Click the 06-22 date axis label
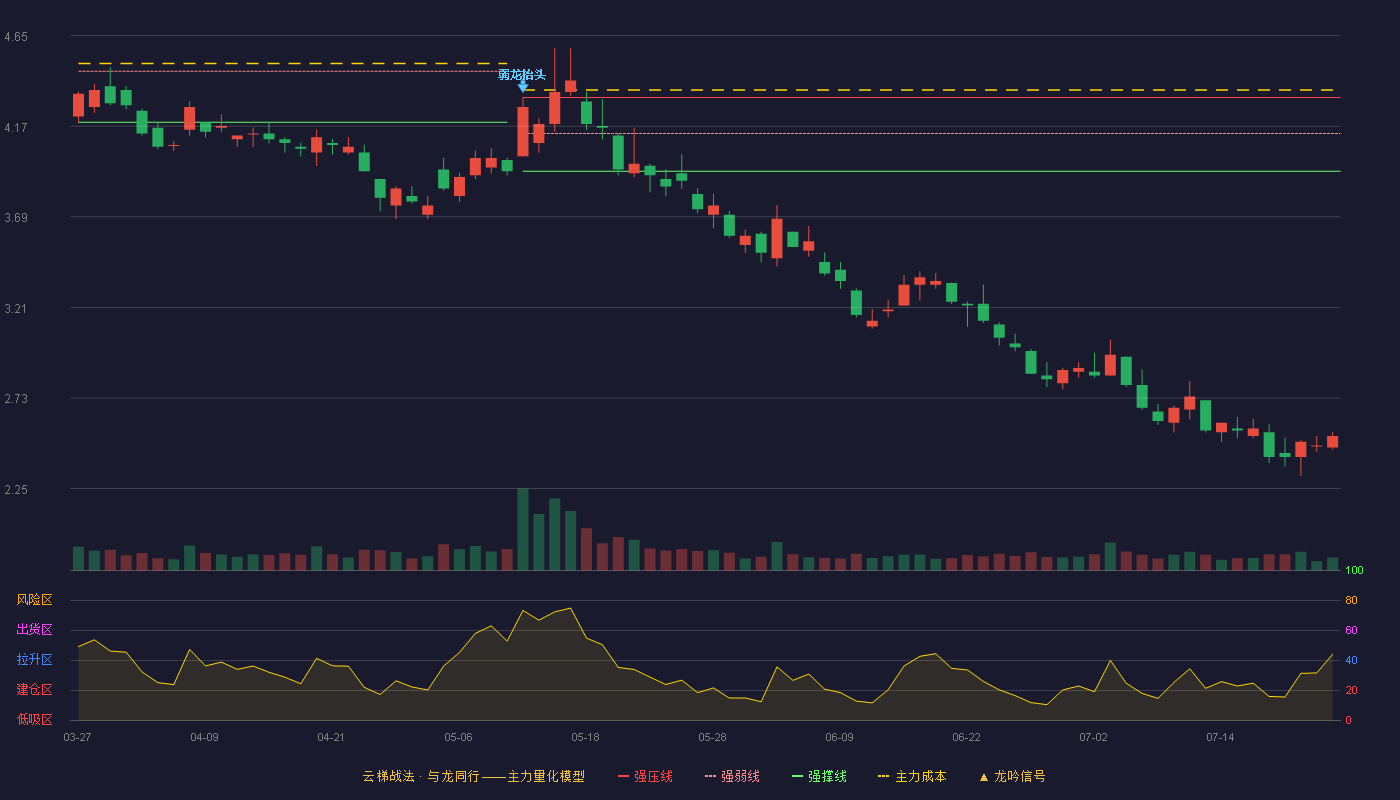1400x800 pixels. (x=966, y=737)
